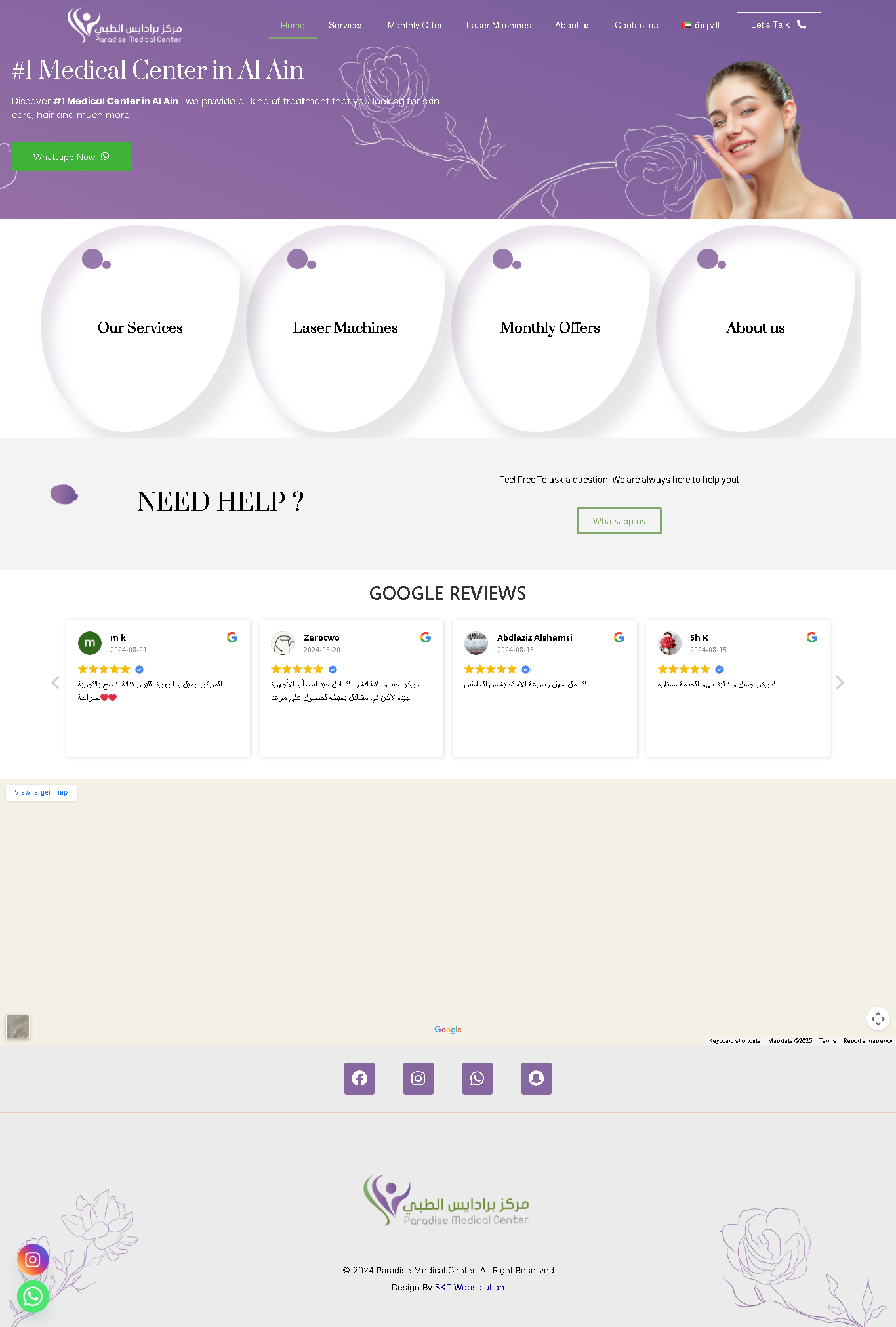896x1327 pixels.
Task: Click Google icon on Zerotwo's review
Action: (x=426, y=637)
